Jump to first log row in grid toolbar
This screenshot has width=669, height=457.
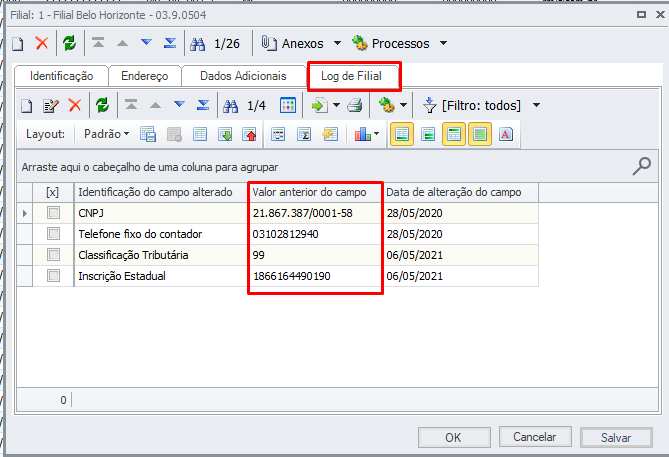tap(131, 105)
